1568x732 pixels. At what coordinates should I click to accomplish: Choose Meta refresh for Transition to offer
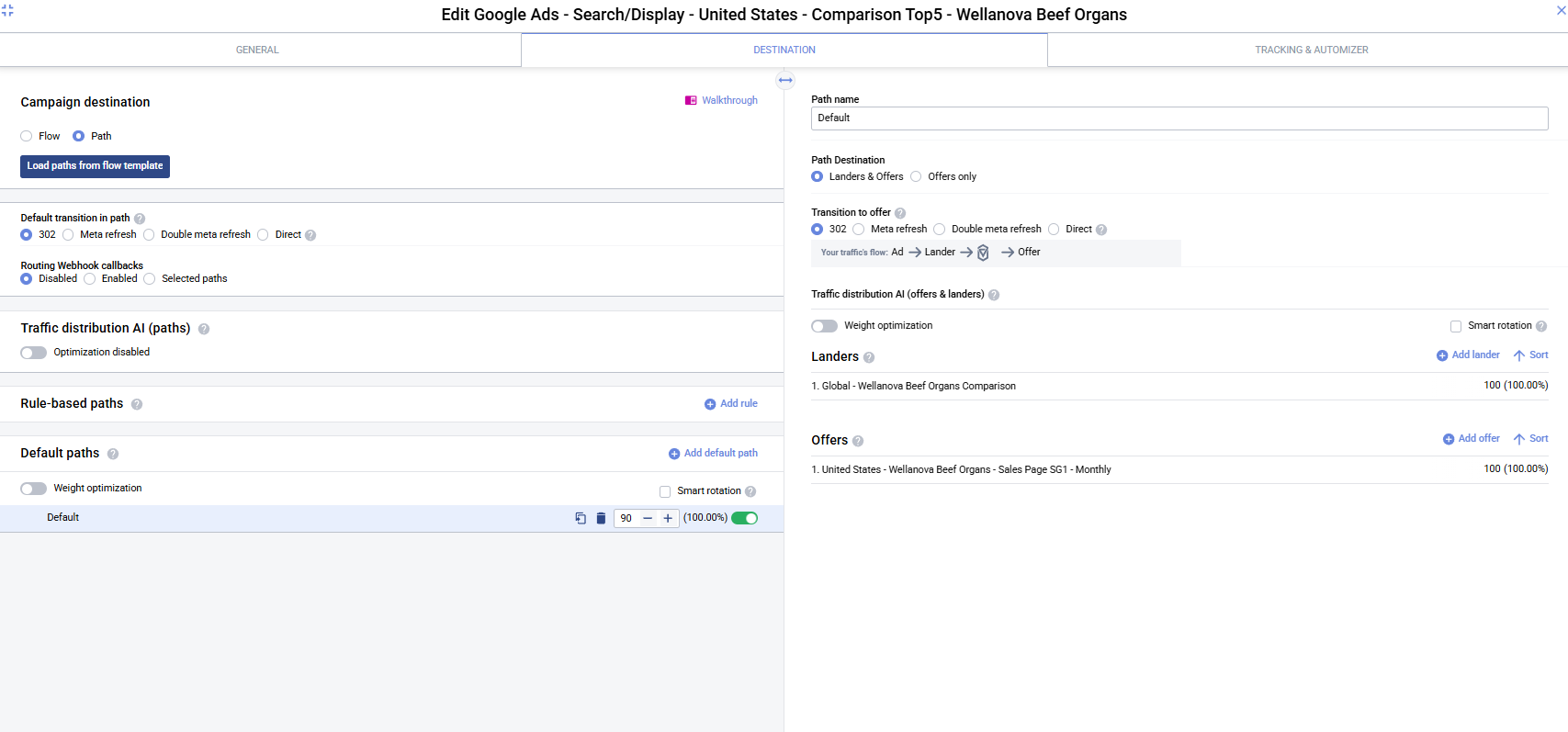click(859, 230)
